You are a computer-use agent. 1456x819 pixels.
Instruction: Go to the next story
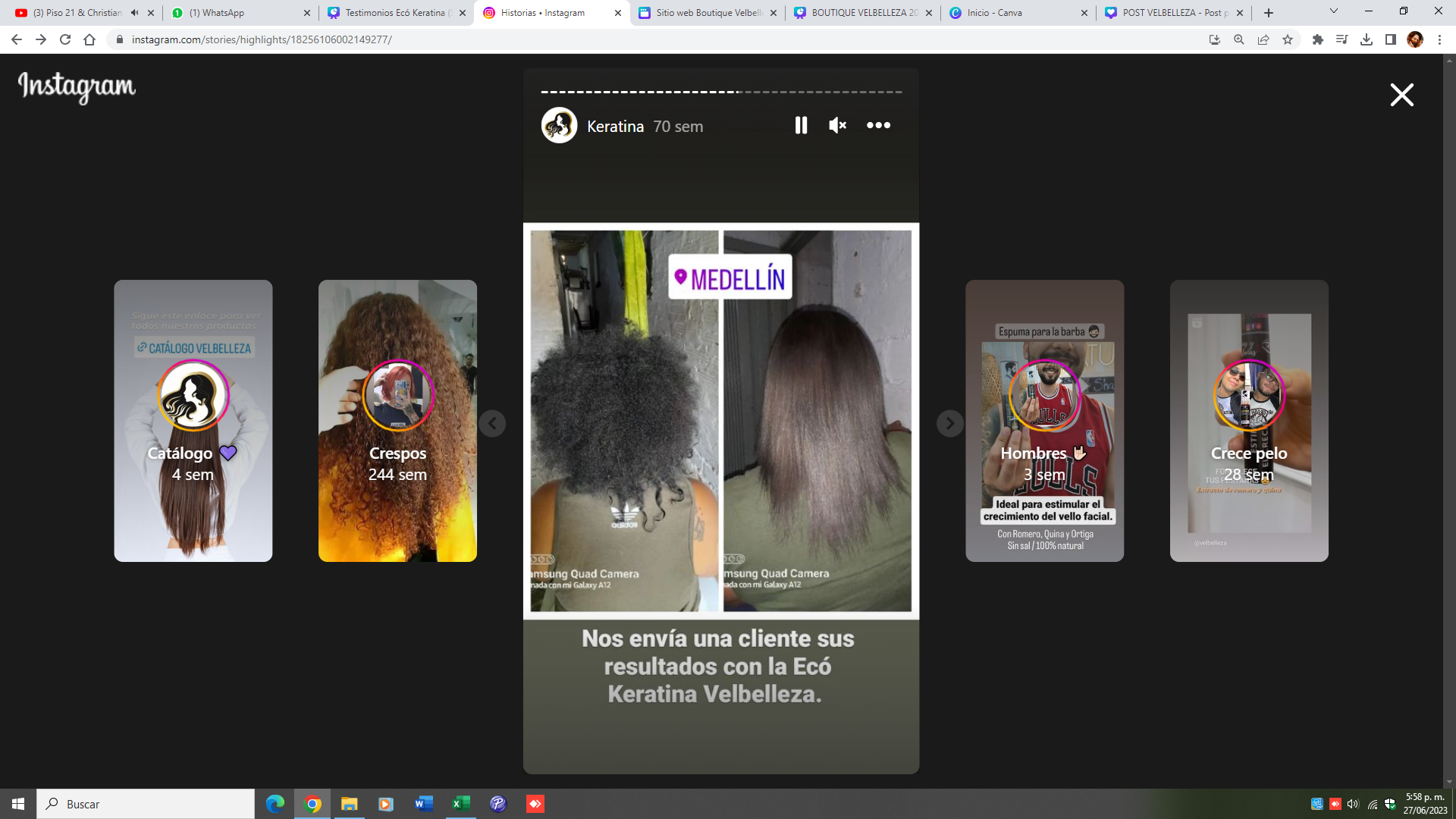(949, 423)
